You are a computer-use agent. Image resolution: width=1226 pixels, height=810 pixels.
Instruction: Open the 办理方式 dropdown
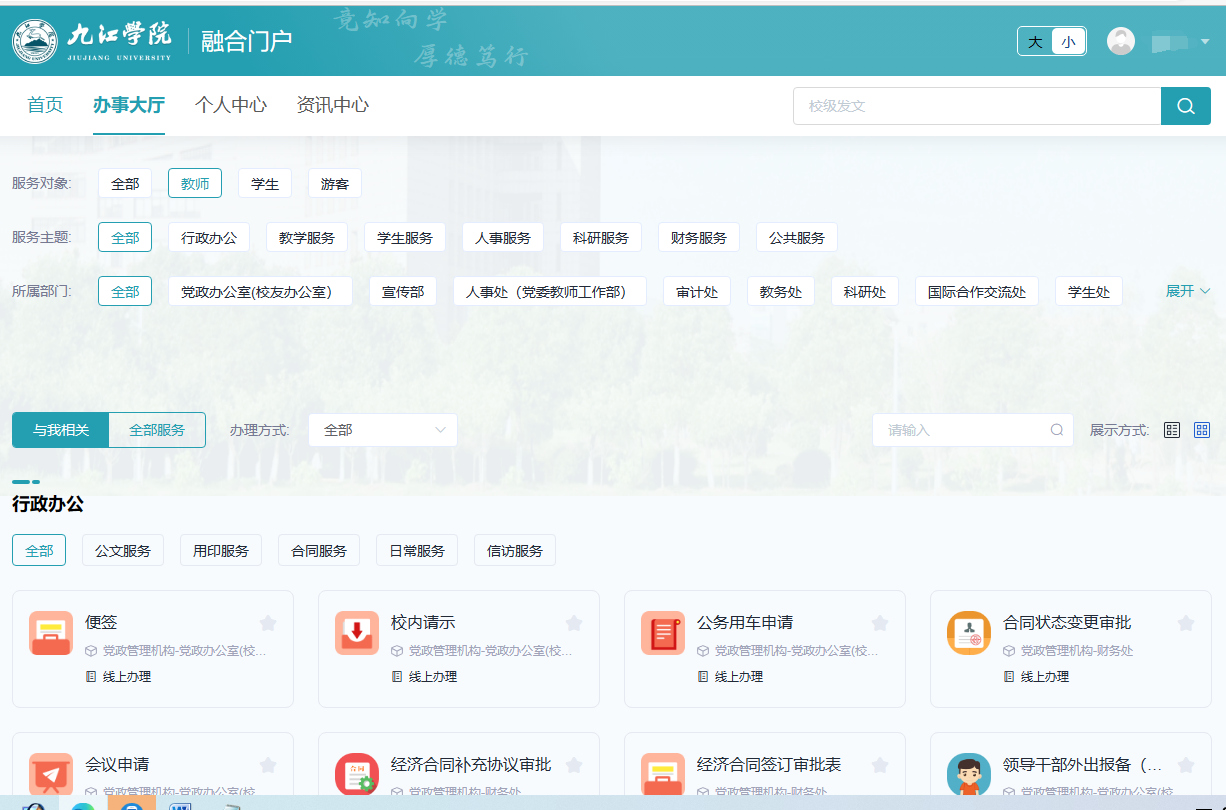coord(383,430)
